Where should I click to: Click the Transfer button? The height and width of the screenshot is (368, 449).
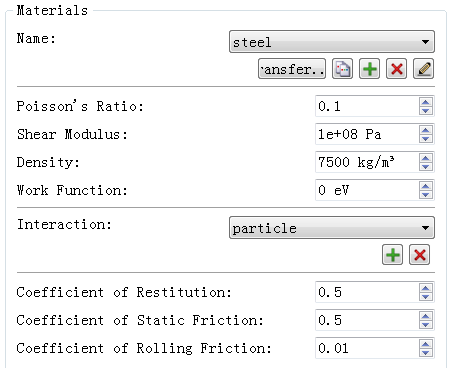(x=292, y=69)
